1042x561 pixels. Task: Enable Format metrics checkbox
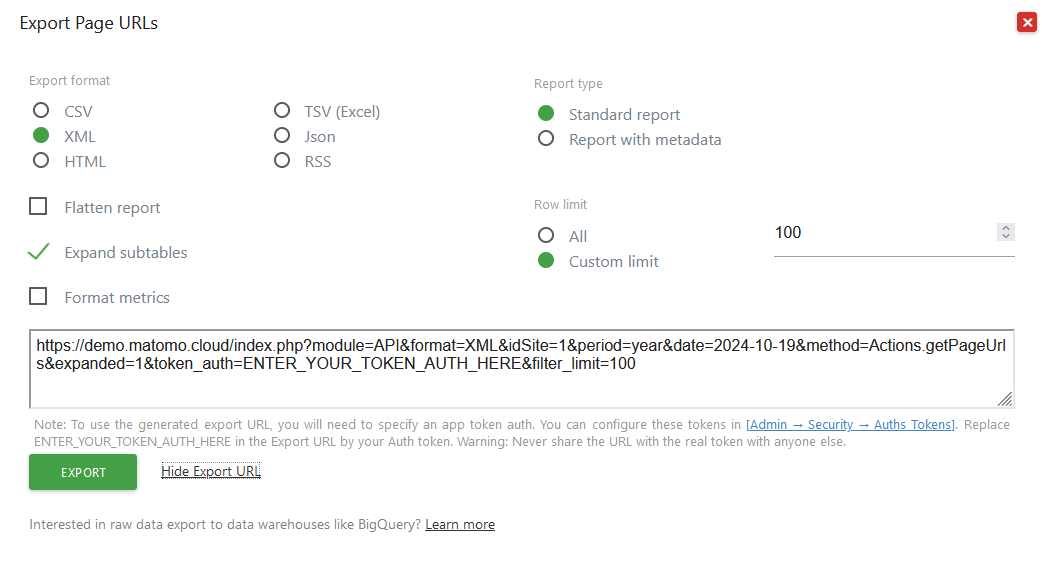(39, 297)
